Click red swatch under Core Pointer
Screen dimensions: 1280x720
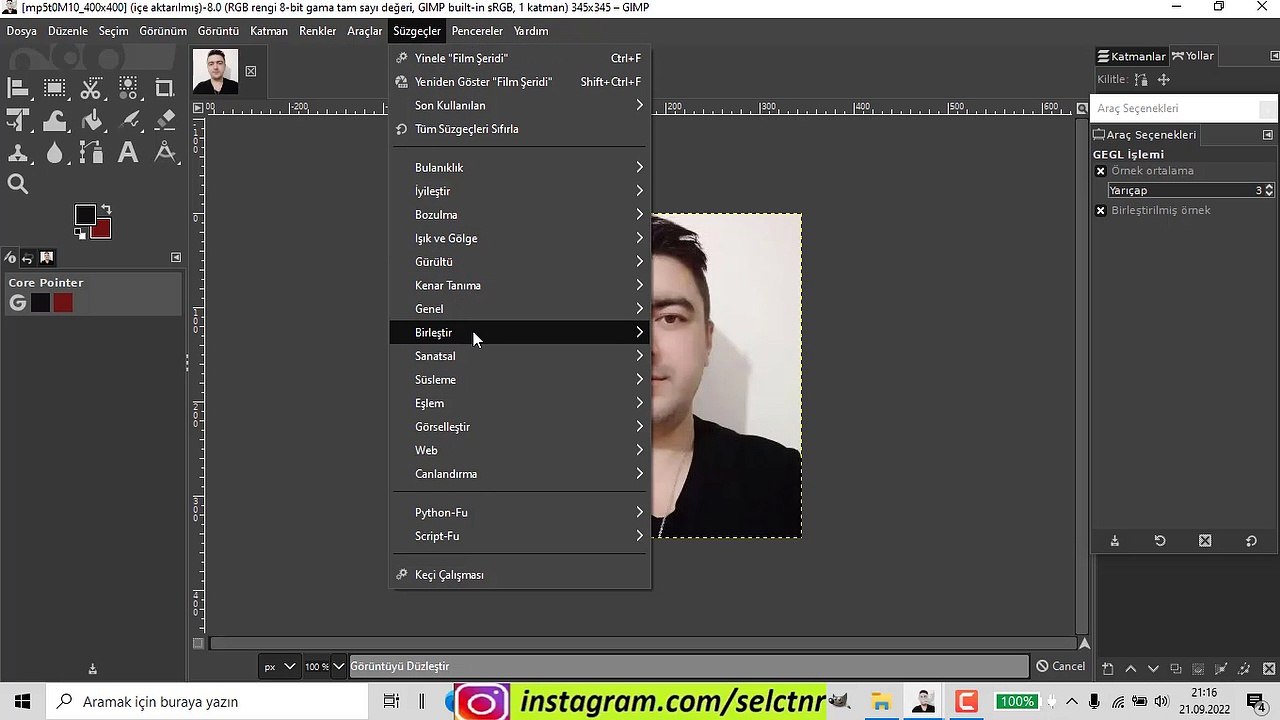pos(63,303)
